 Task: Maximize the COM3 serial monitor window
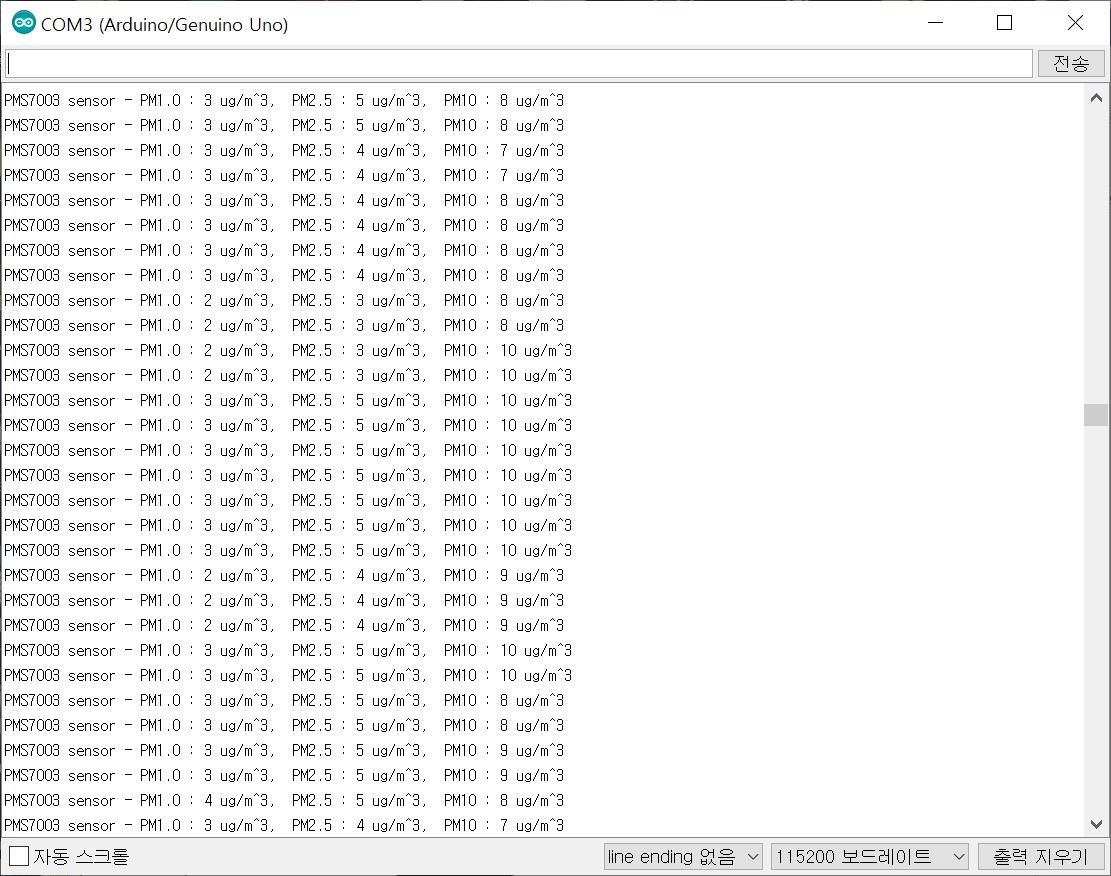[x=1004, y=23]
